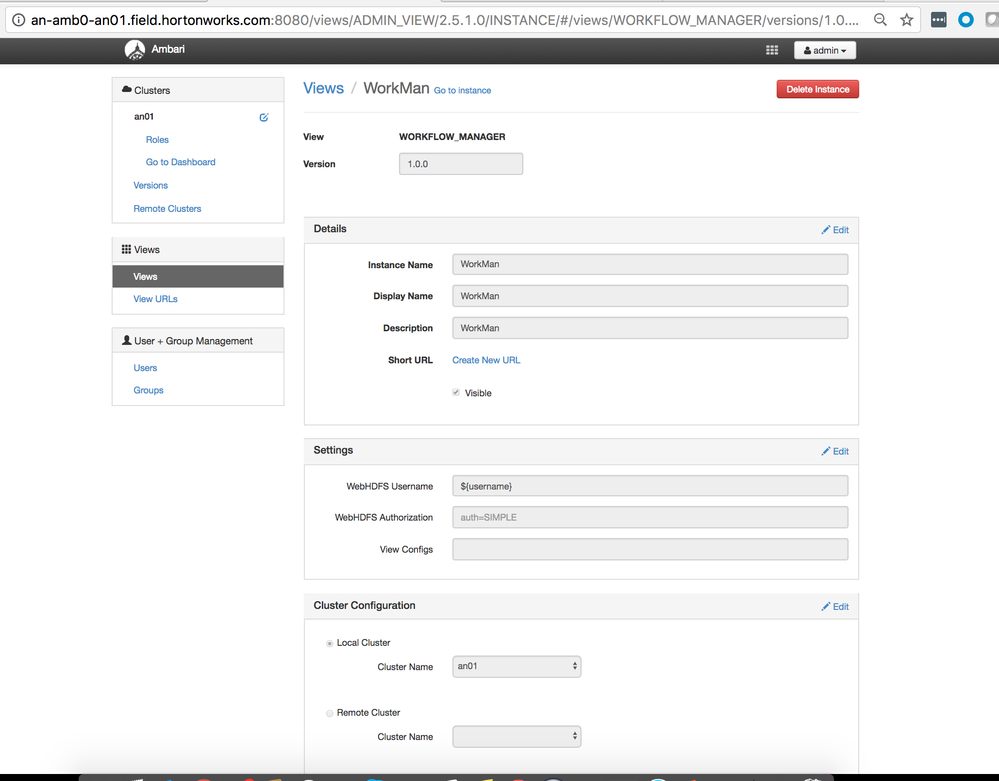The width and height of the screenshot is (999, 781).
Task: Open Roles in the sidebar
Action: [157, 140]
